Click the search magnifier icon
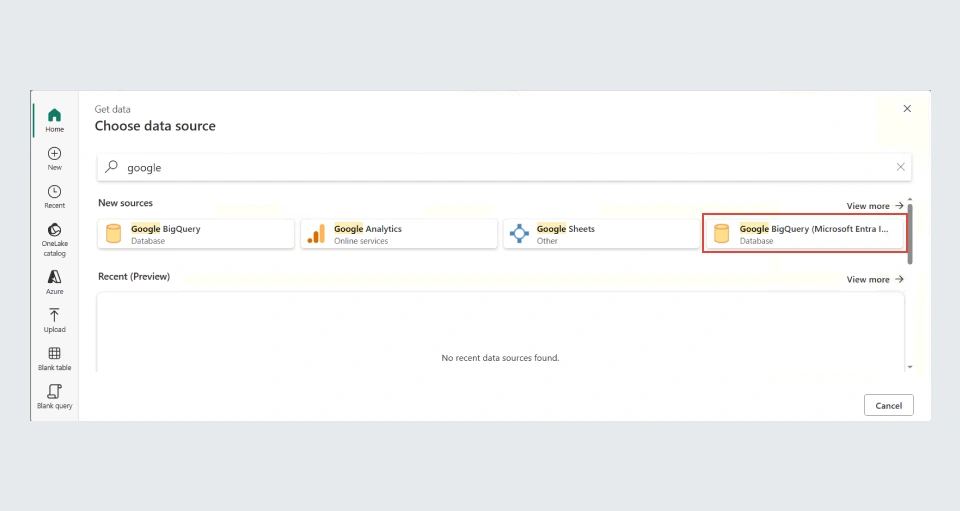The height and width of the screenshot is (511, 960). (111, 166)
